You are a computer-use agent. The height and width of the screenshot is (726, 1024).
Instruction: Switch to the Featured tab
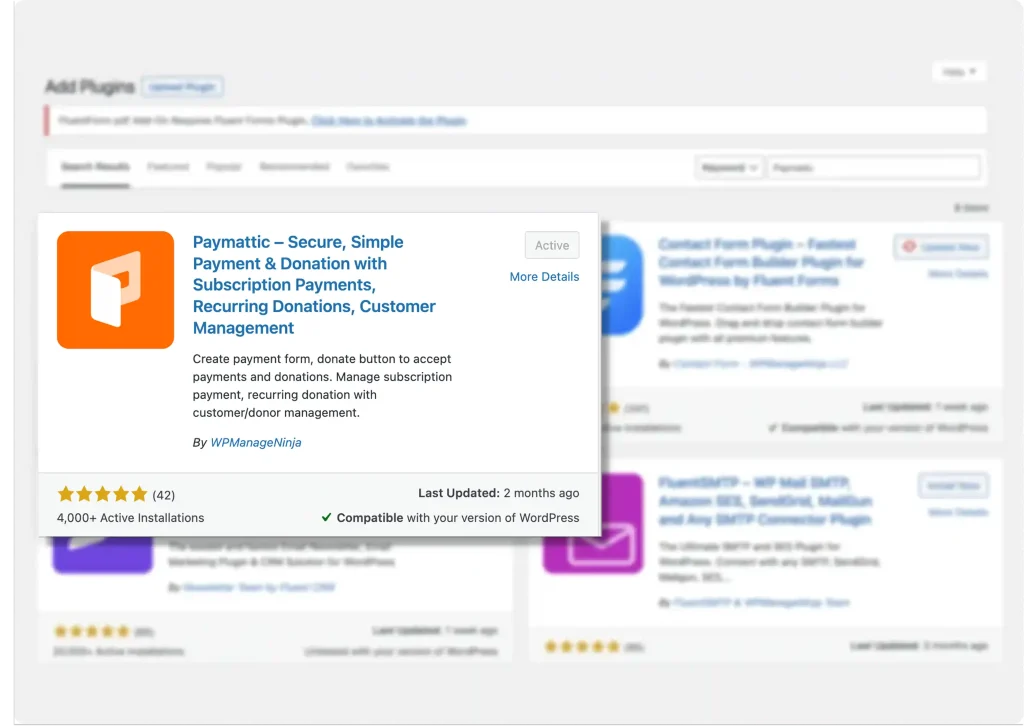[x=168, y=167]
